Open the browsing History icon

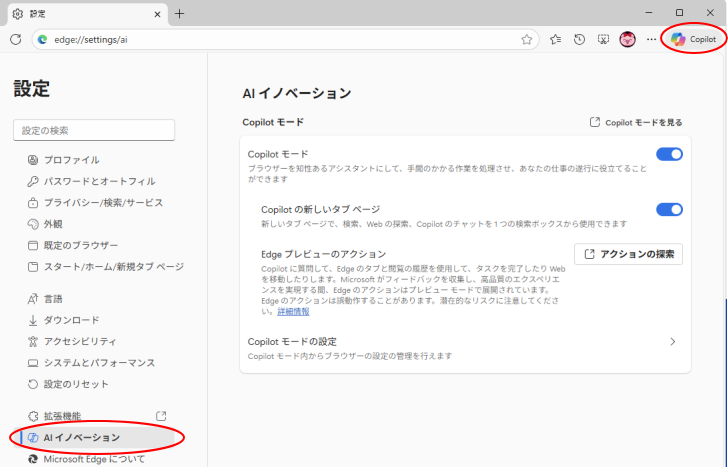tap(579, 39)
